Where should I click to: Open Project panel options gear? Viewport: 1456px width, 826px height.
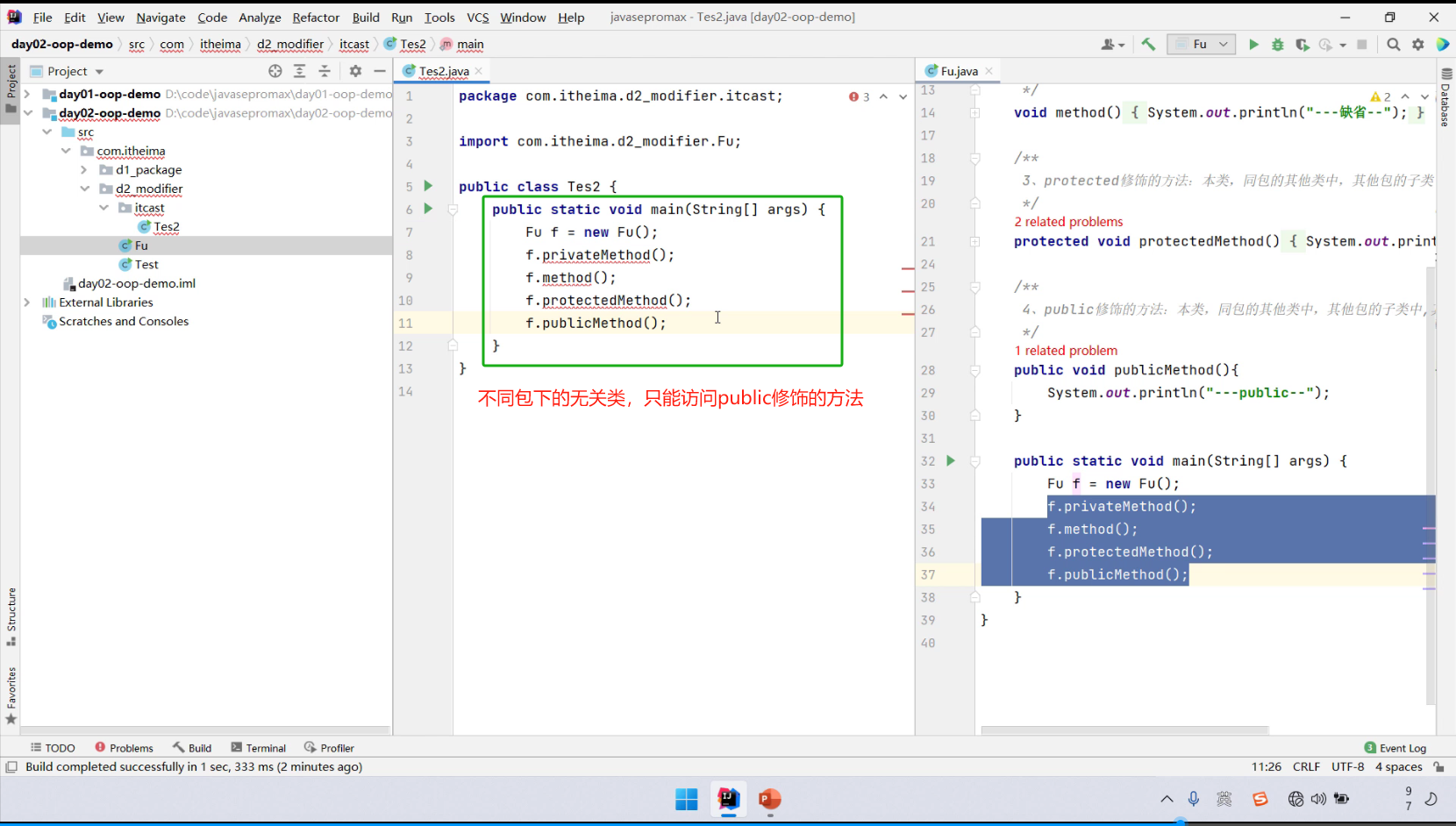355,71
